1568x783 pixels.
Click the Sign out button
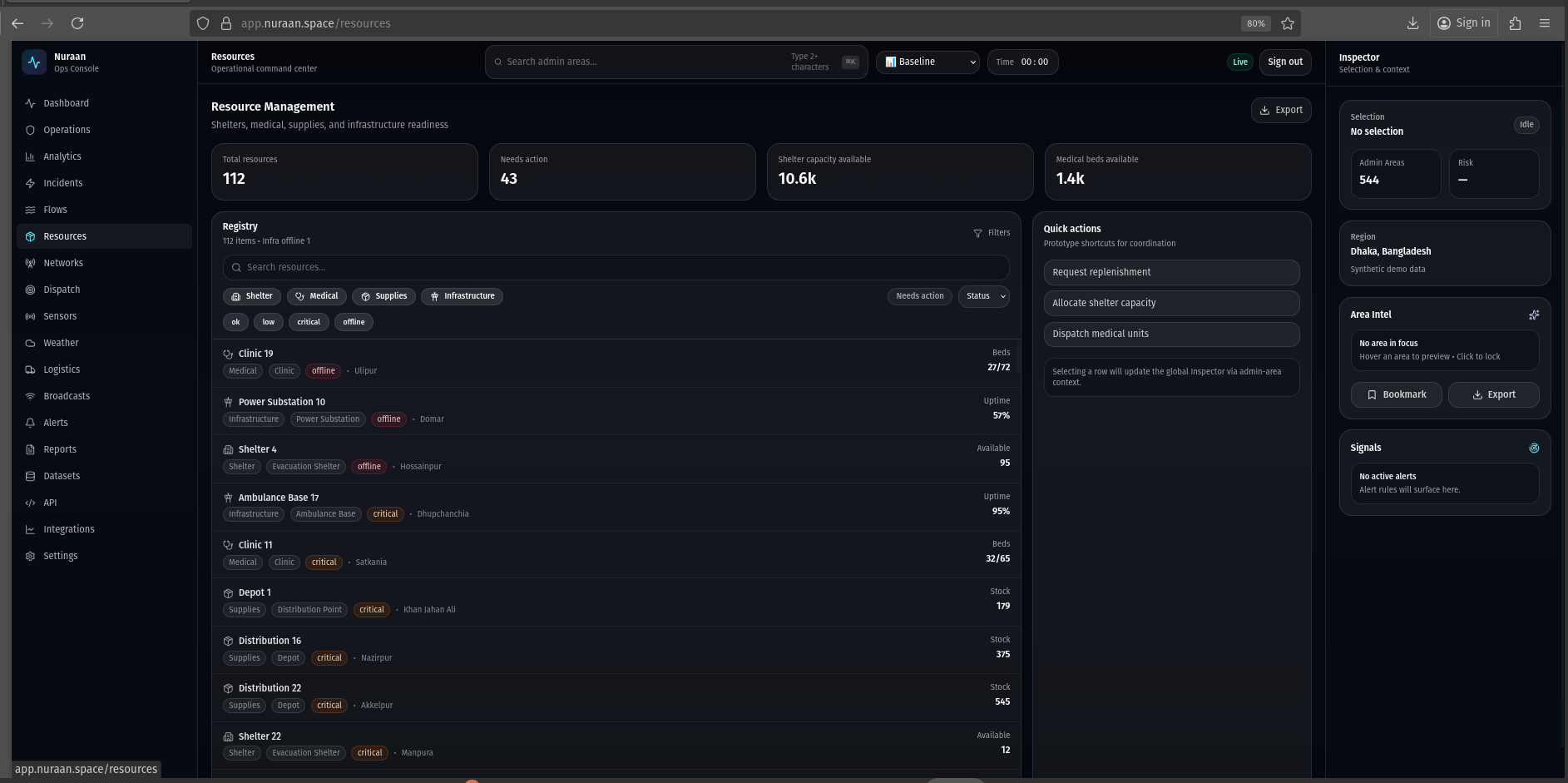[x=1284, y=62]
